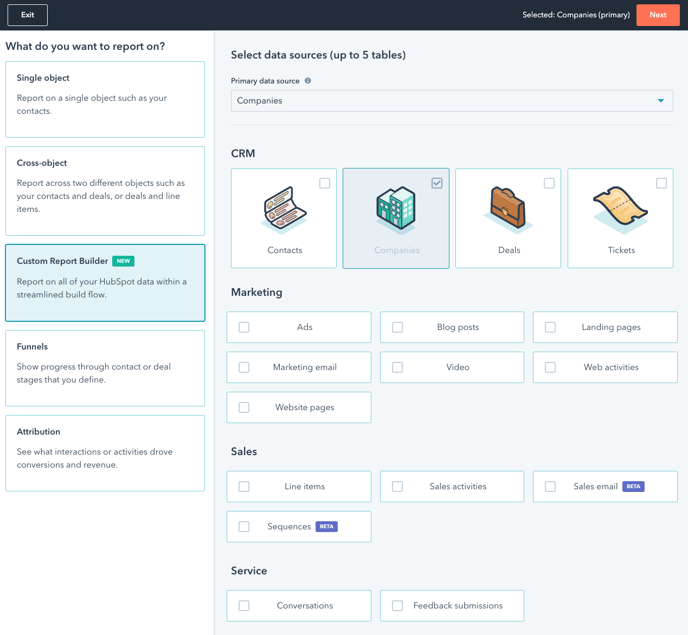Screen dimensions: 688x635
Task: Click the Deals briefcase icon
Action: pyautogui.click(x=508, y=209)
